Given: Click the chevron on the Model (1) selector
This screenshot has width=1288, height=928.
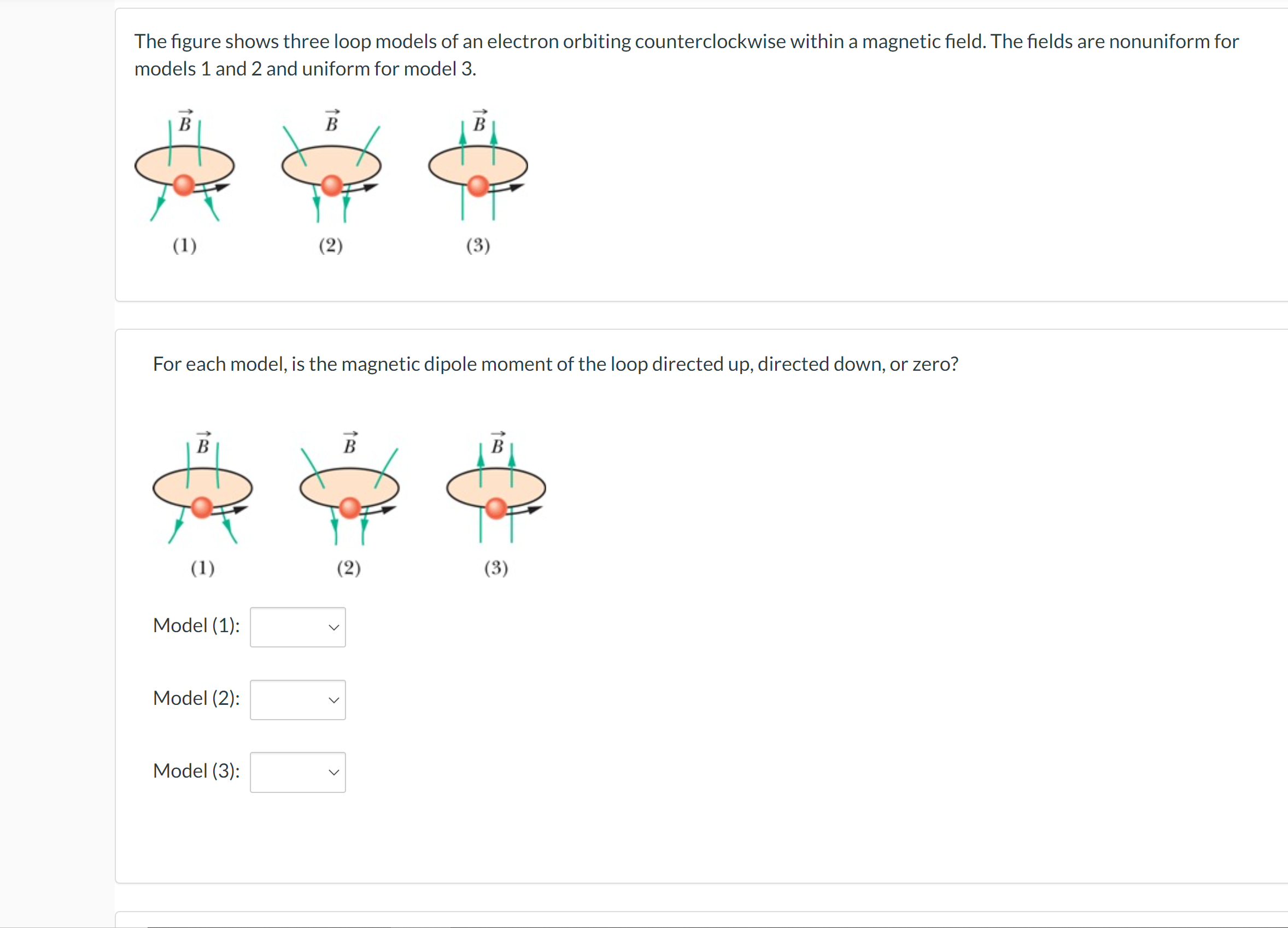Looking at the screenshot, I should 333,627.
